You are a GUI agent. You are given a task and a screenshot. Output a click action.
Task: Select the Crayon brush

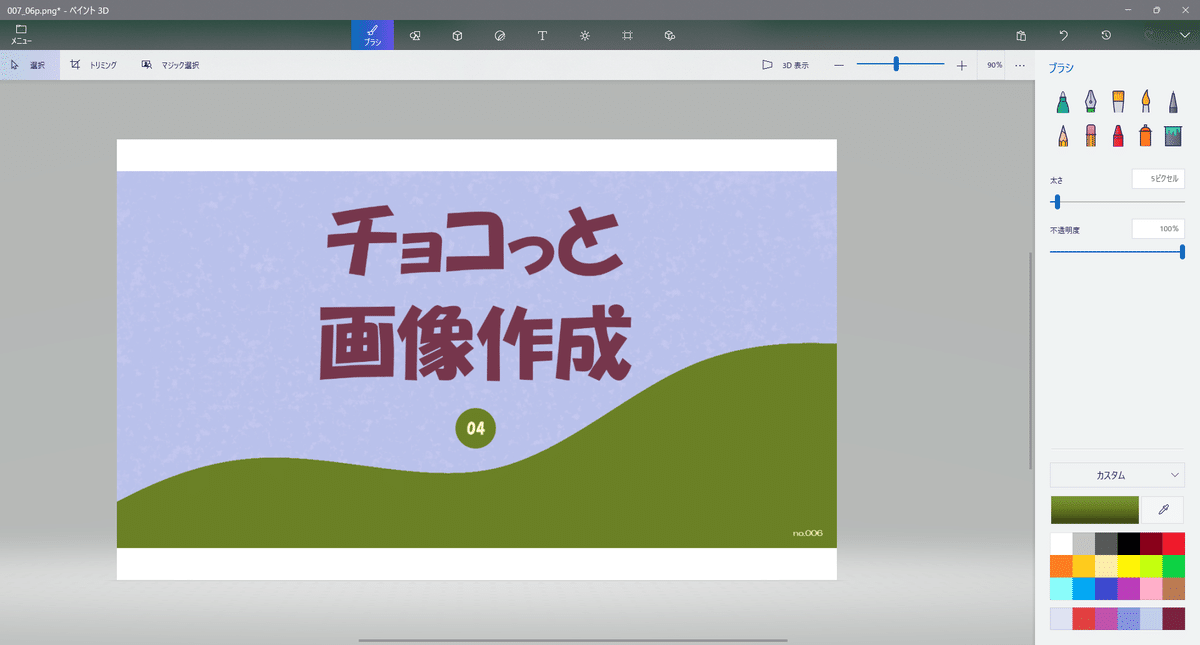(1118, 135)
